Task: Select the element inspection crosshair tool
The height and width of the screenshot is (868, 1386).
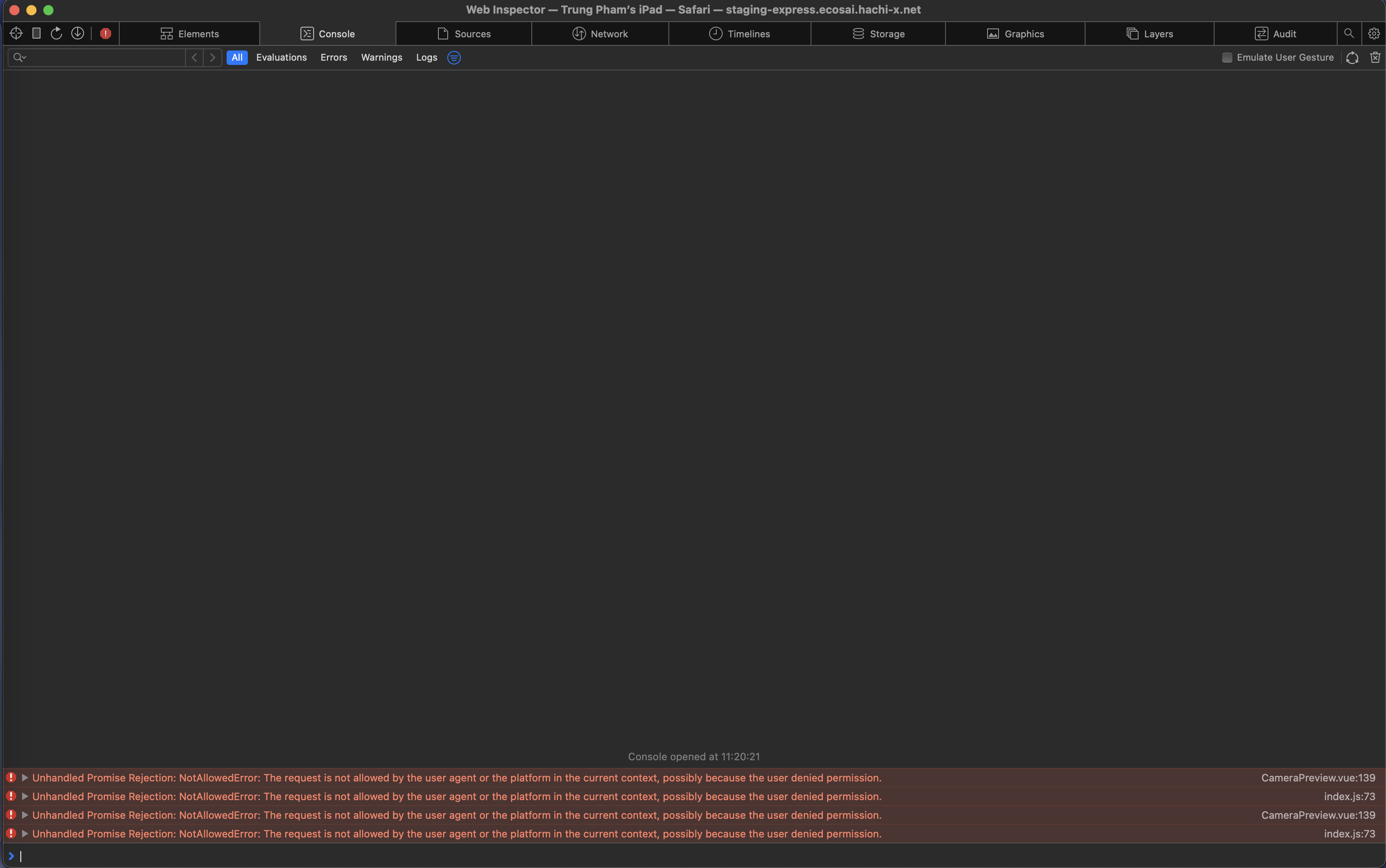Action: point(16,33)
